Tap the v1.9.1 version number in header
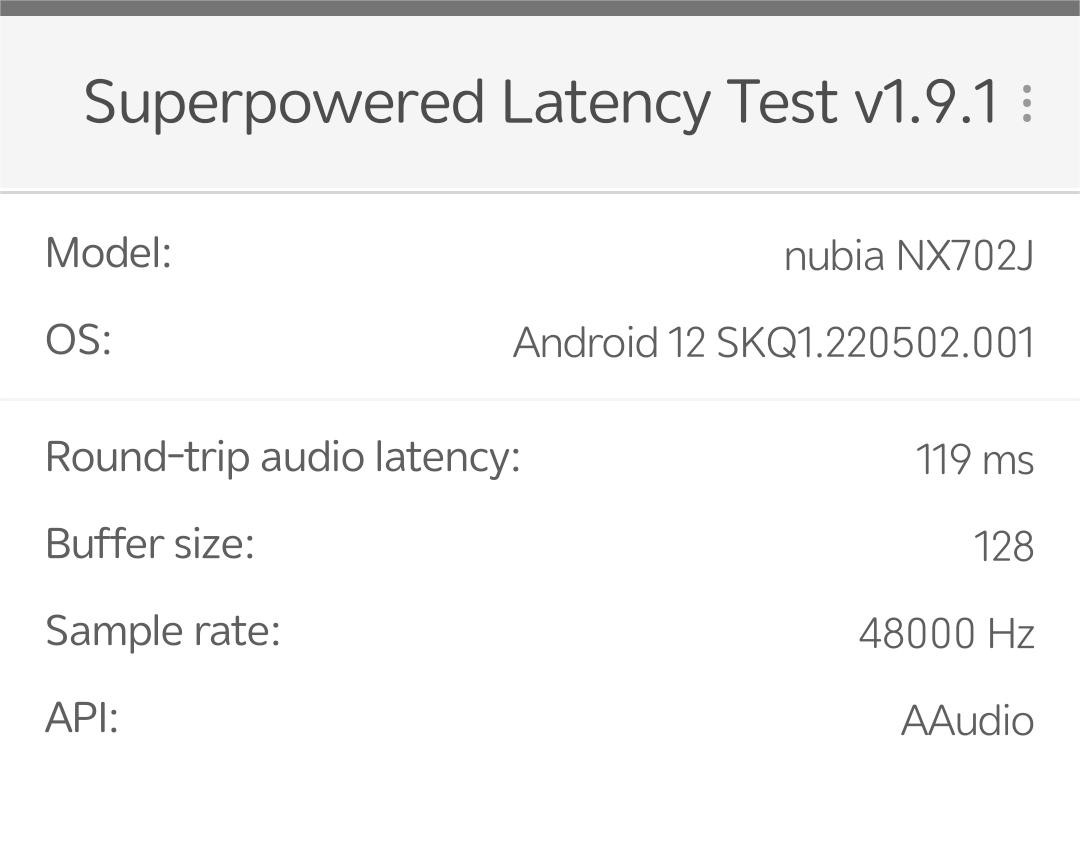 click(926, 103)
